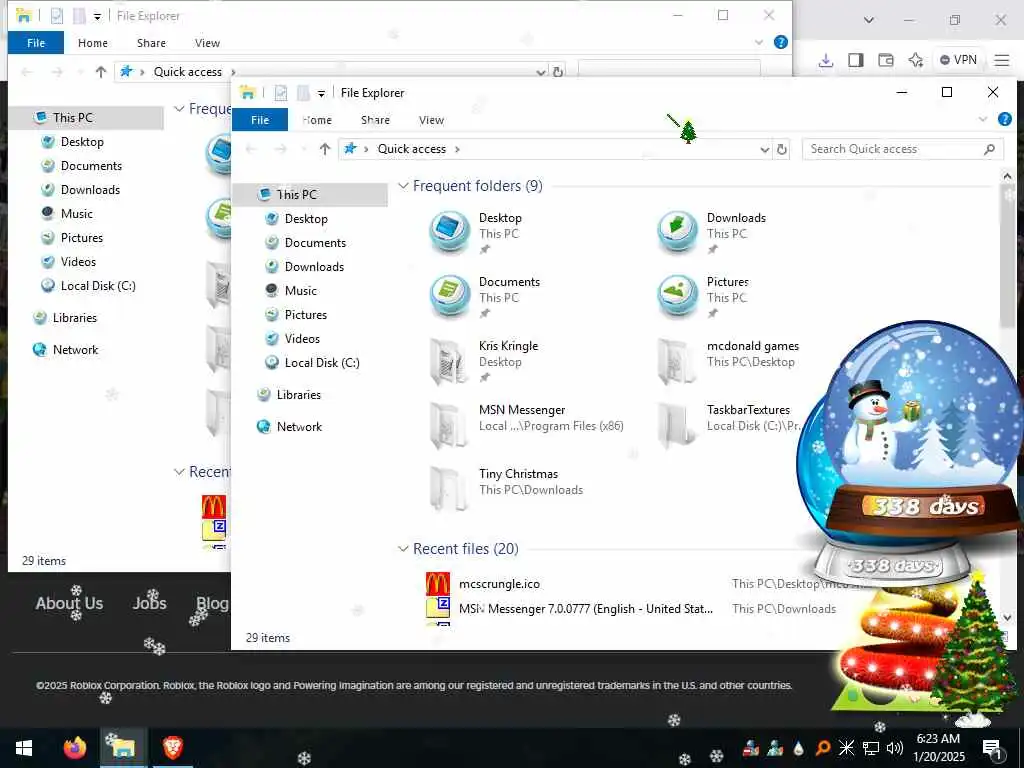Click the help question mark in front window
Image resolution: width=1024 pixels, height=768 pixels.
(x=1004, y=119)
